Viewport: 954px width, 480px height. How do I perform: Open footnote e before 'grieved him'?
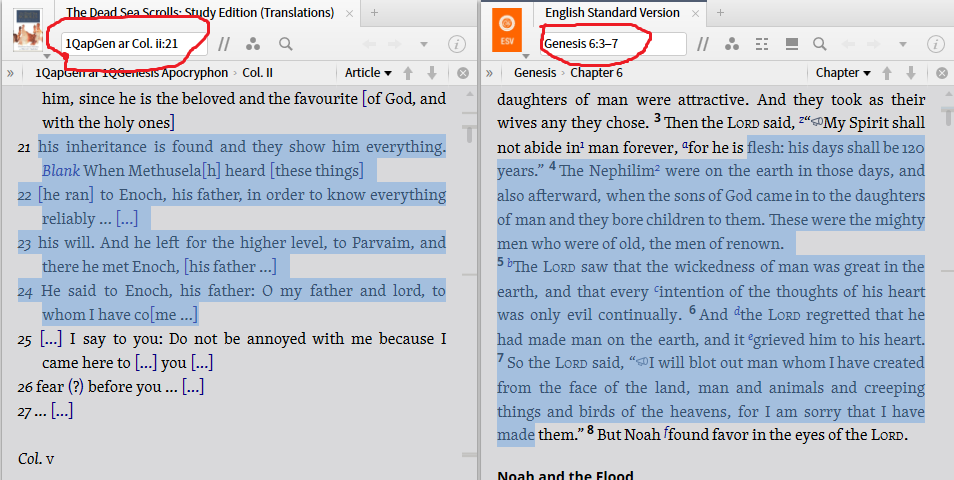[751, 338]
